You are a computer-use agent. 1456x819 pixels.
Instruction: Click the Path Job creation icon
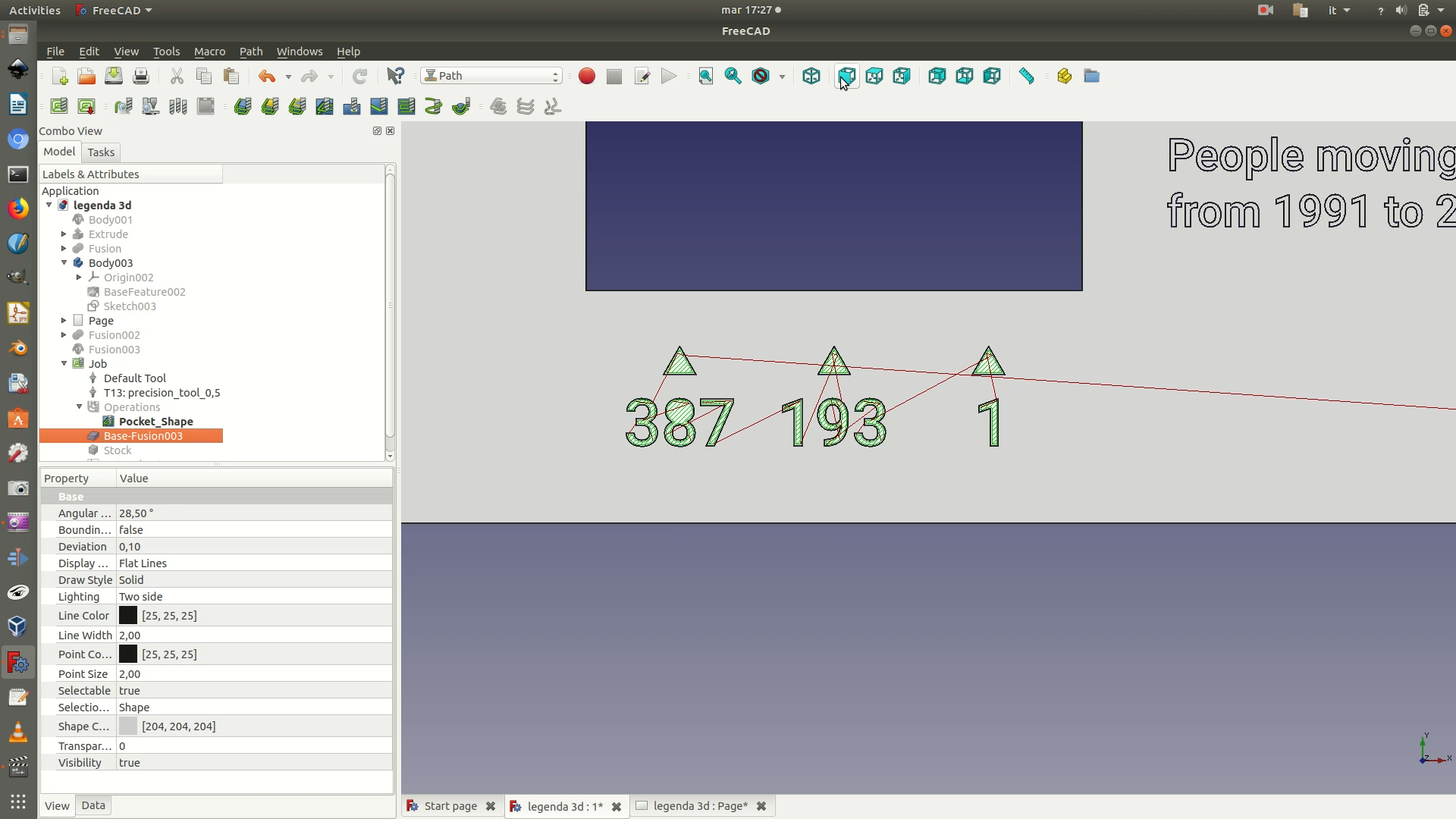tap(58, 106)
